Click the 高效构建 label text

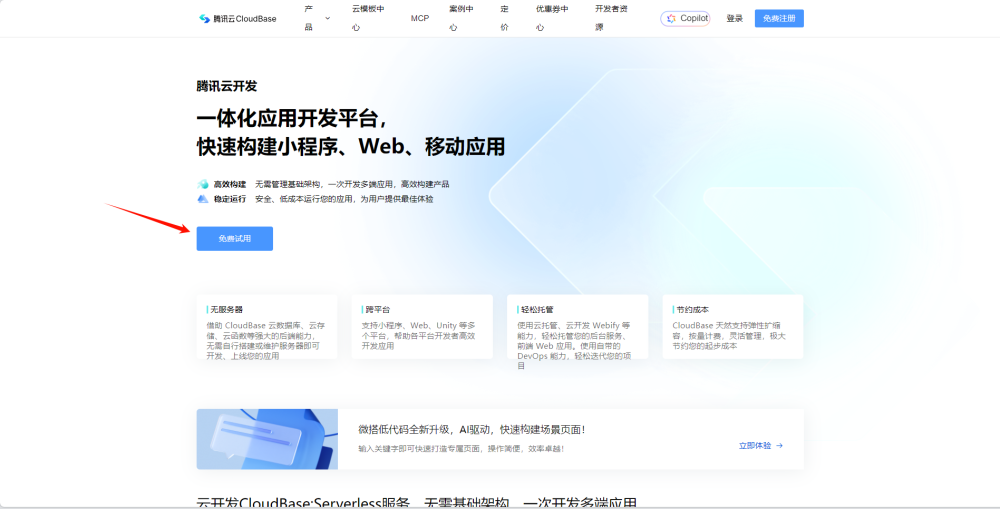tap(230, 184)
